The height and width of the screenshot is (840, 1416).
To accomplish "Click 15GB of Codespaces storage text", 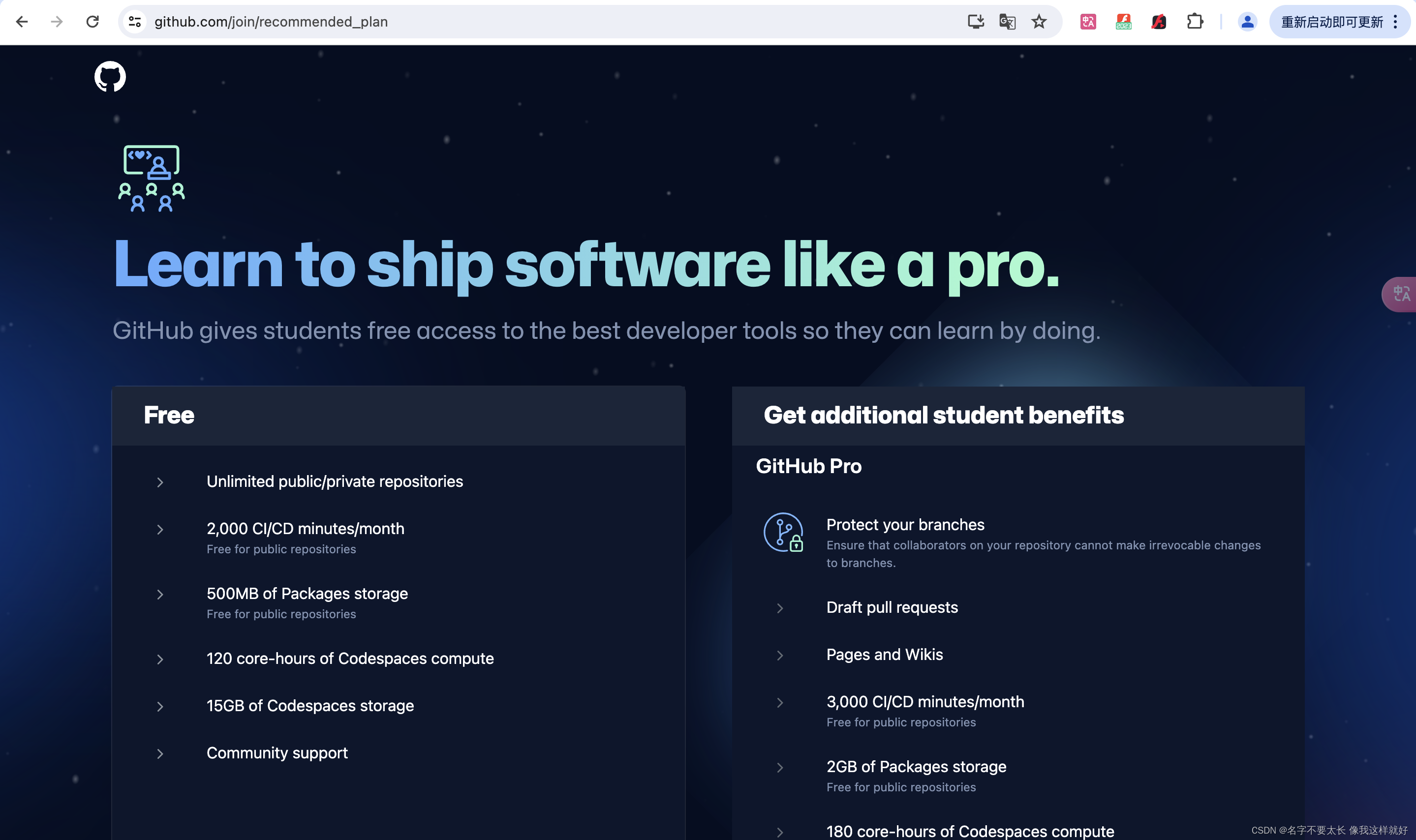I will [310, 705].
